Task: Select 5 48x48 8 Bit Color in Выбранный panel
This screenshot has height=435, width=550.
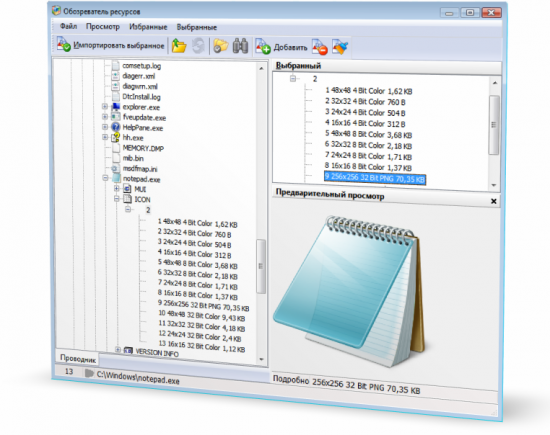Action: tap(368, 134)
